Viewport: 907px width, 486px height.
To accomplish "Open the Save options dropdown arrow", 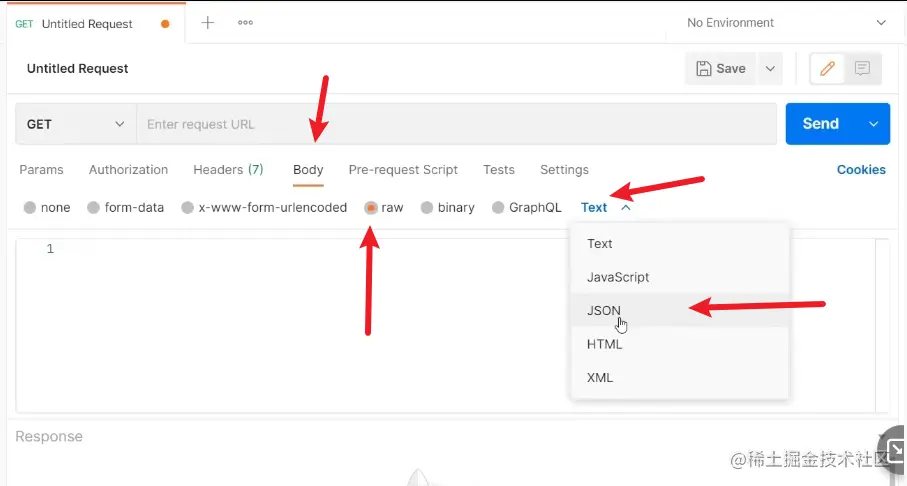I will point(770,68).
